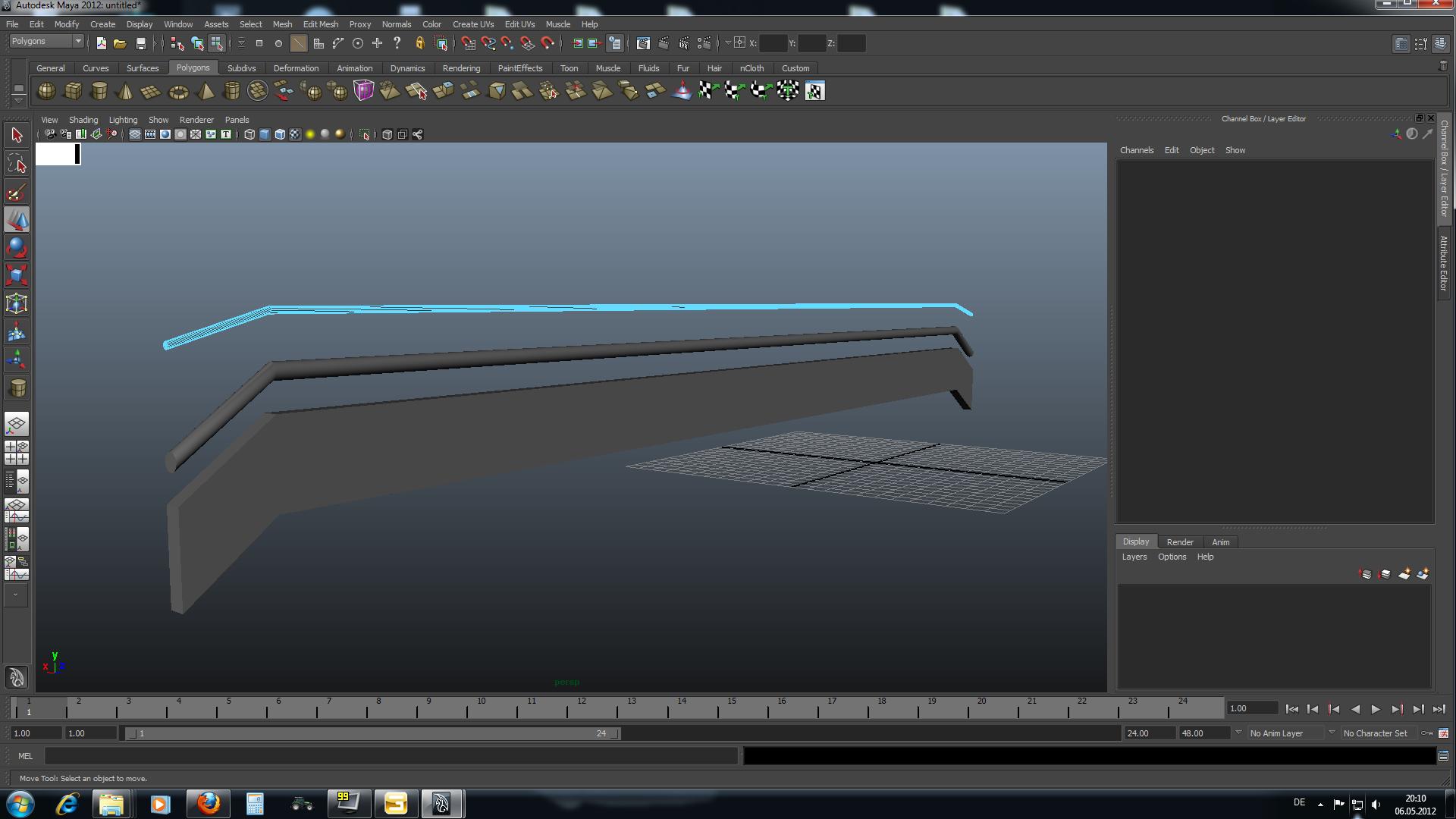
Task: Open the Polygons menu set dropdown
Action: [x=45, y=41]
